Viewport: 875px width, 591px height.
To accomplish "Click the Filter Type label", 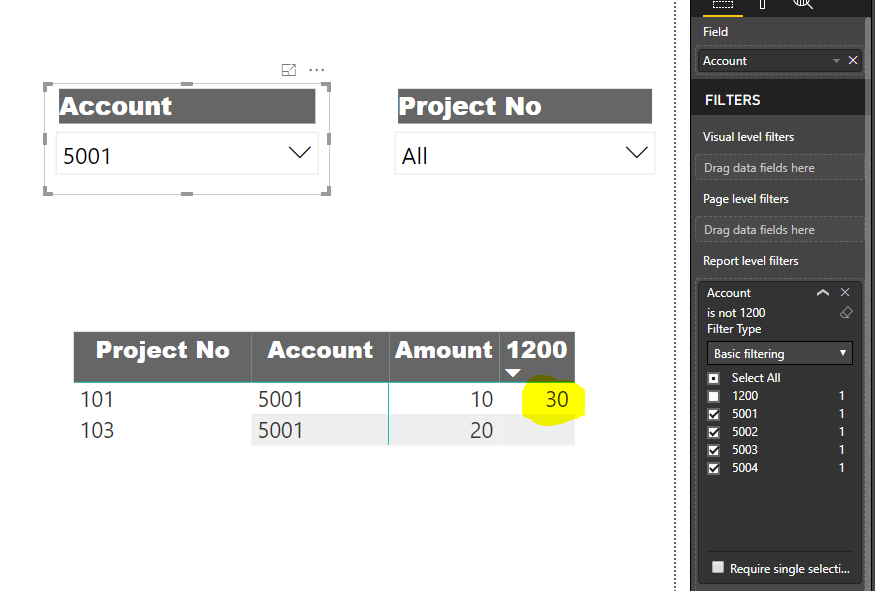I will [x=734, y=329].
